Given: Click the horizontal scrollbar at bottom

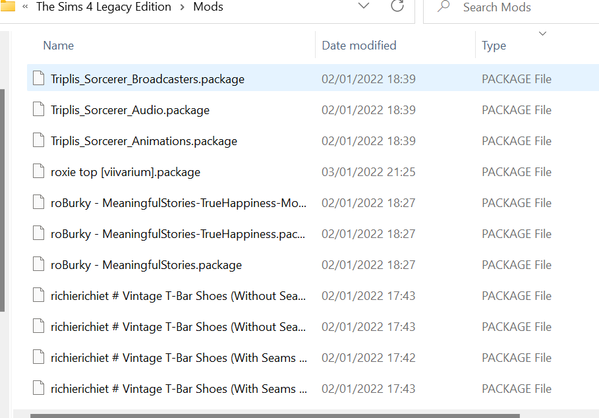Looking at the screenshot, I should tap(275, 416).
